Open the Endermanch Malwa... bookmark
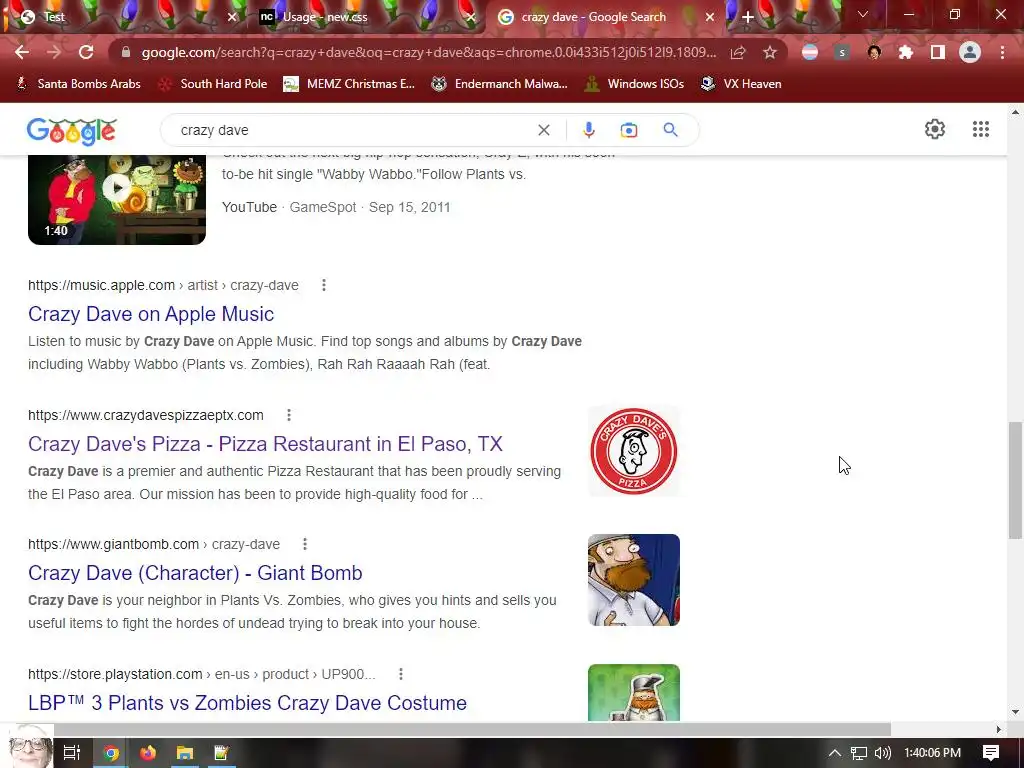 pyautogui.click(x=500, y=84)
